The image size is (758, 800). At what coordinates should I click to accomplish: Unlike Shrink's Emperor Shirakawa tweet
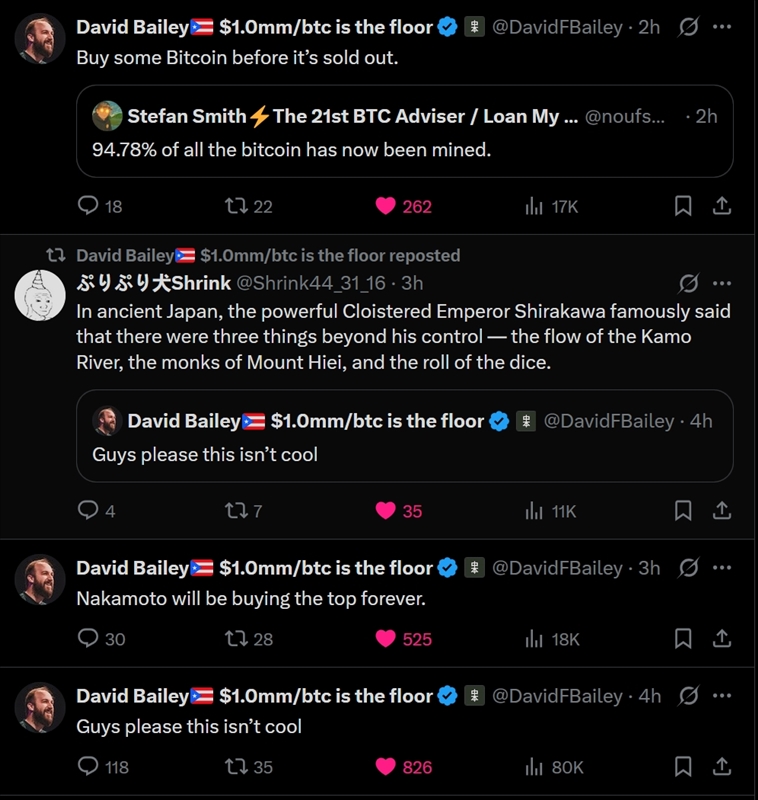(x=386, y=511)
